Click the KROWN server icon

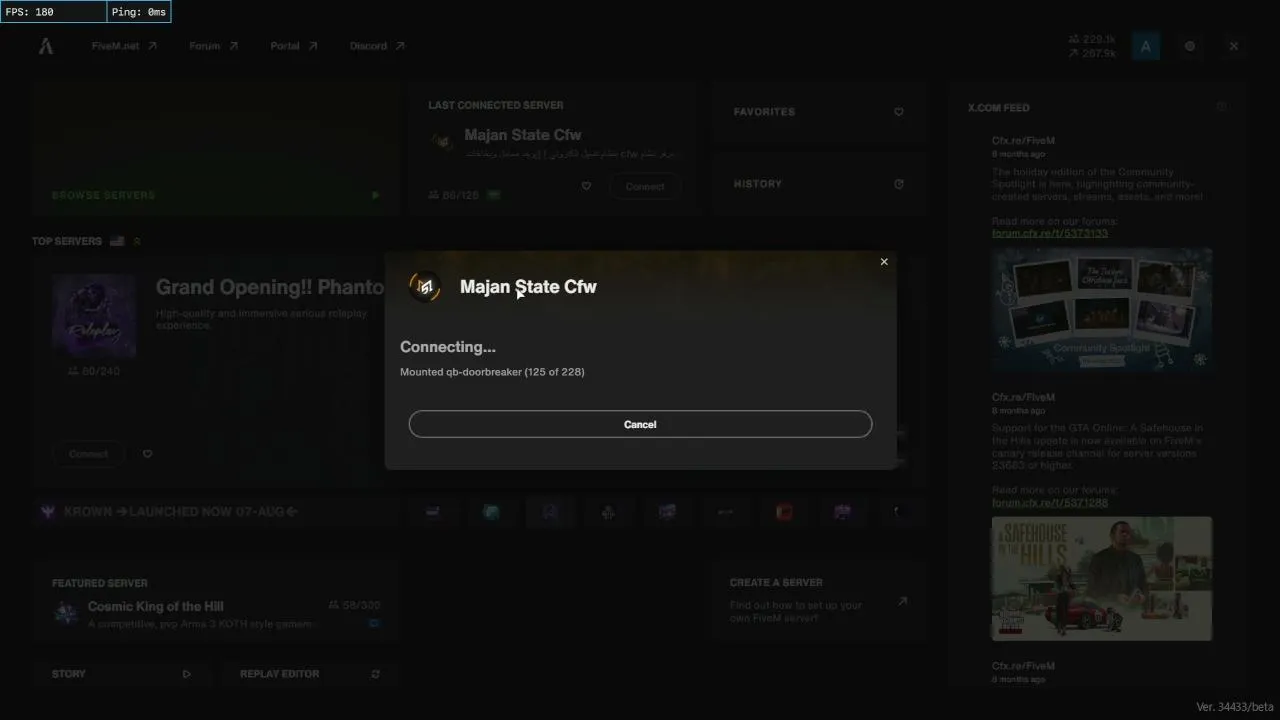pos(47,512)
